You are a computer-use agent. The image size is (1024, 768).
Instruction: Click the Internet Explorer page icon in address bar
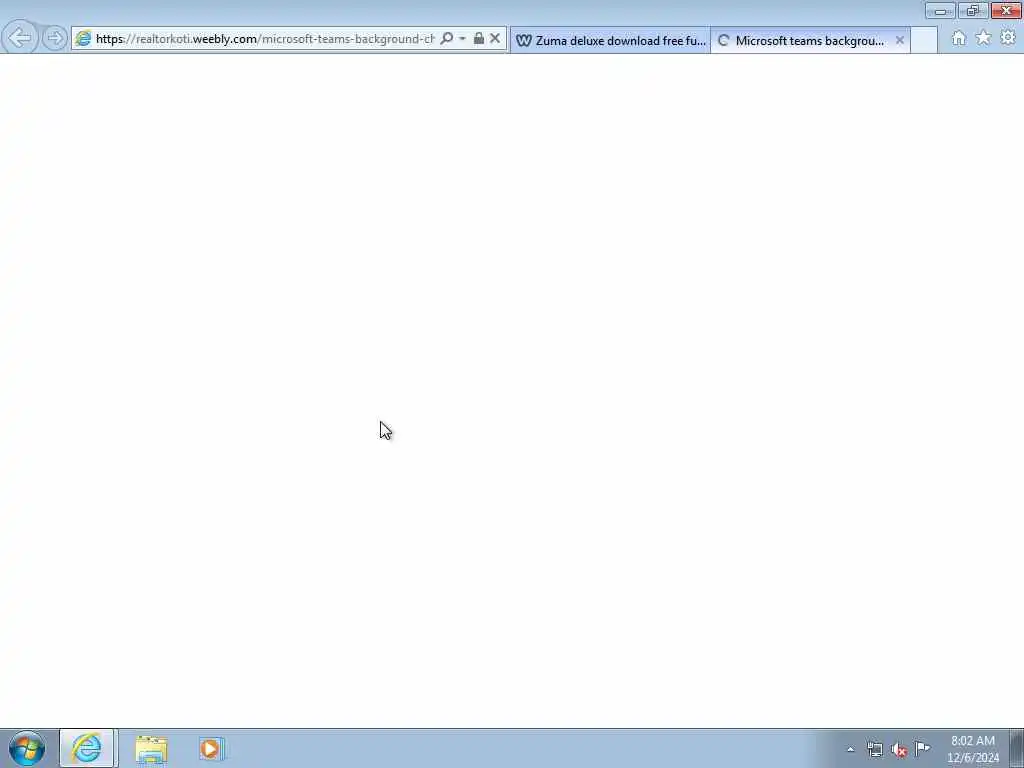[83, 39]
